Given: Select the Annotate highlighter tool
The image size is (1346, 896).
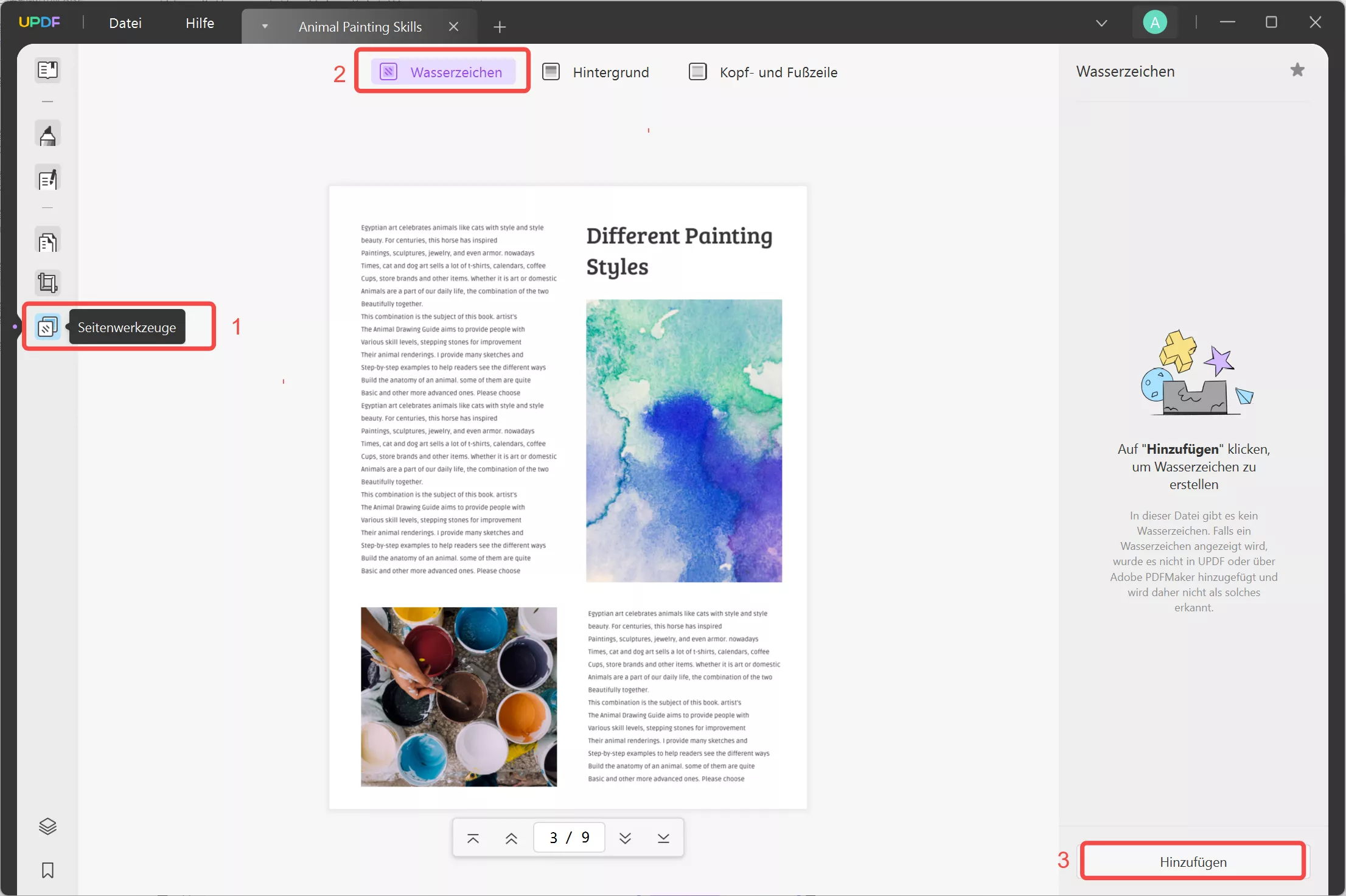Looking at the screenshot, I should [47, 134].
